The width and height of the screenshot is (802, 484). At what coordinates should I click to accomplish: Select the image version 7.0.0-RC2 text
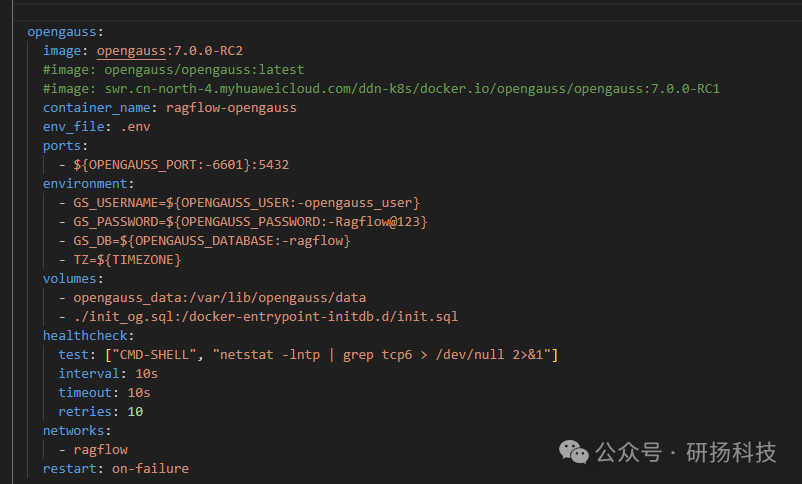tap(209, 51)
